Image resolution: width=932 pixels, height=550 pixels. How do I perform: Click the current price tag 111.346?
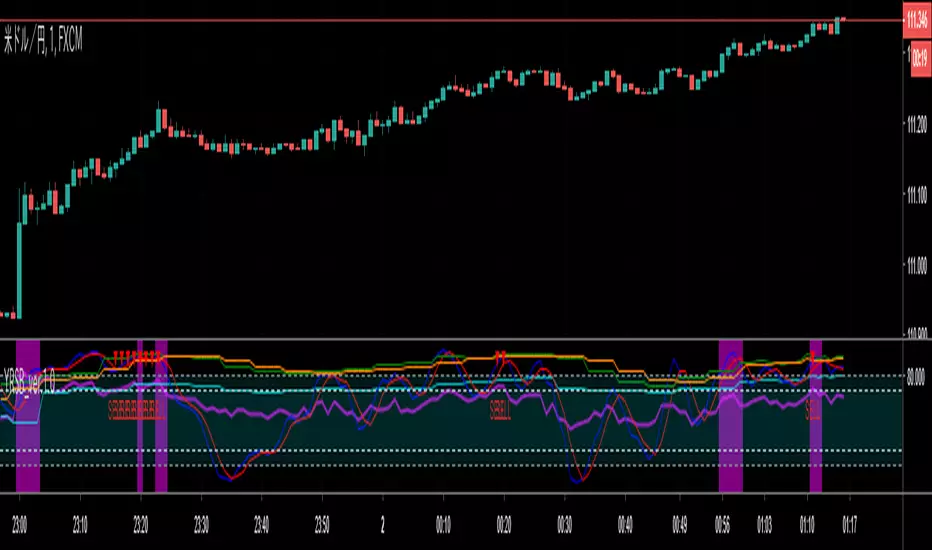(917, 20)
